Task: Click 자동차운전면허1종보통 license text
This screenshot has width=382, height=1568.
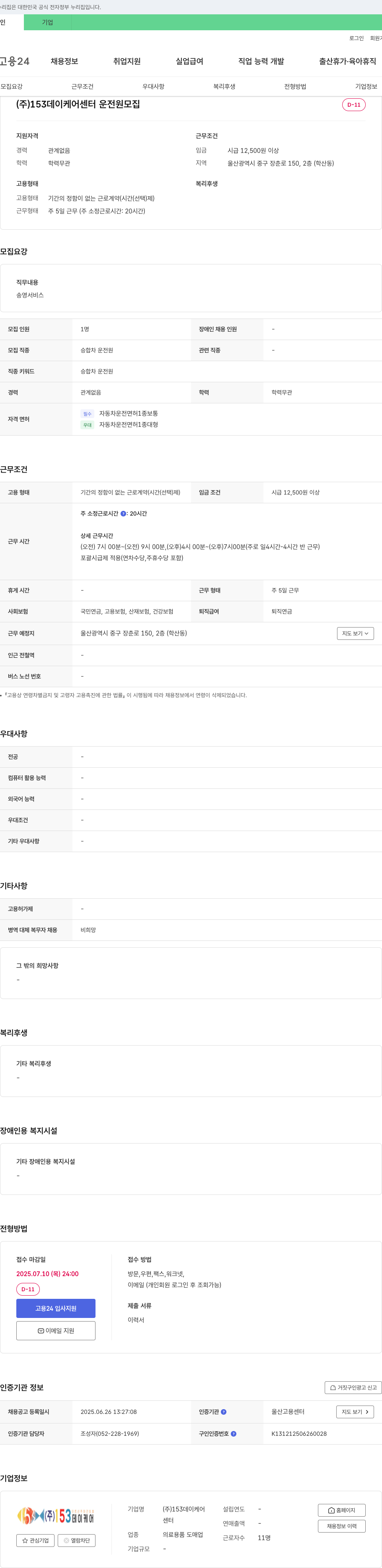Action: (x=129, y=413)
